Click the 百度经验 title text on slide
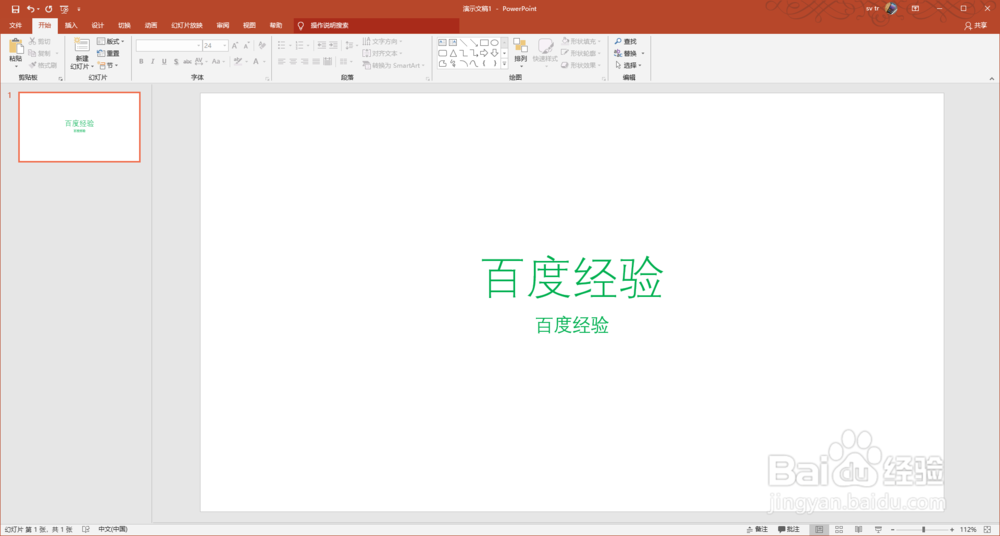1000x536 pixels. (572, 278)
